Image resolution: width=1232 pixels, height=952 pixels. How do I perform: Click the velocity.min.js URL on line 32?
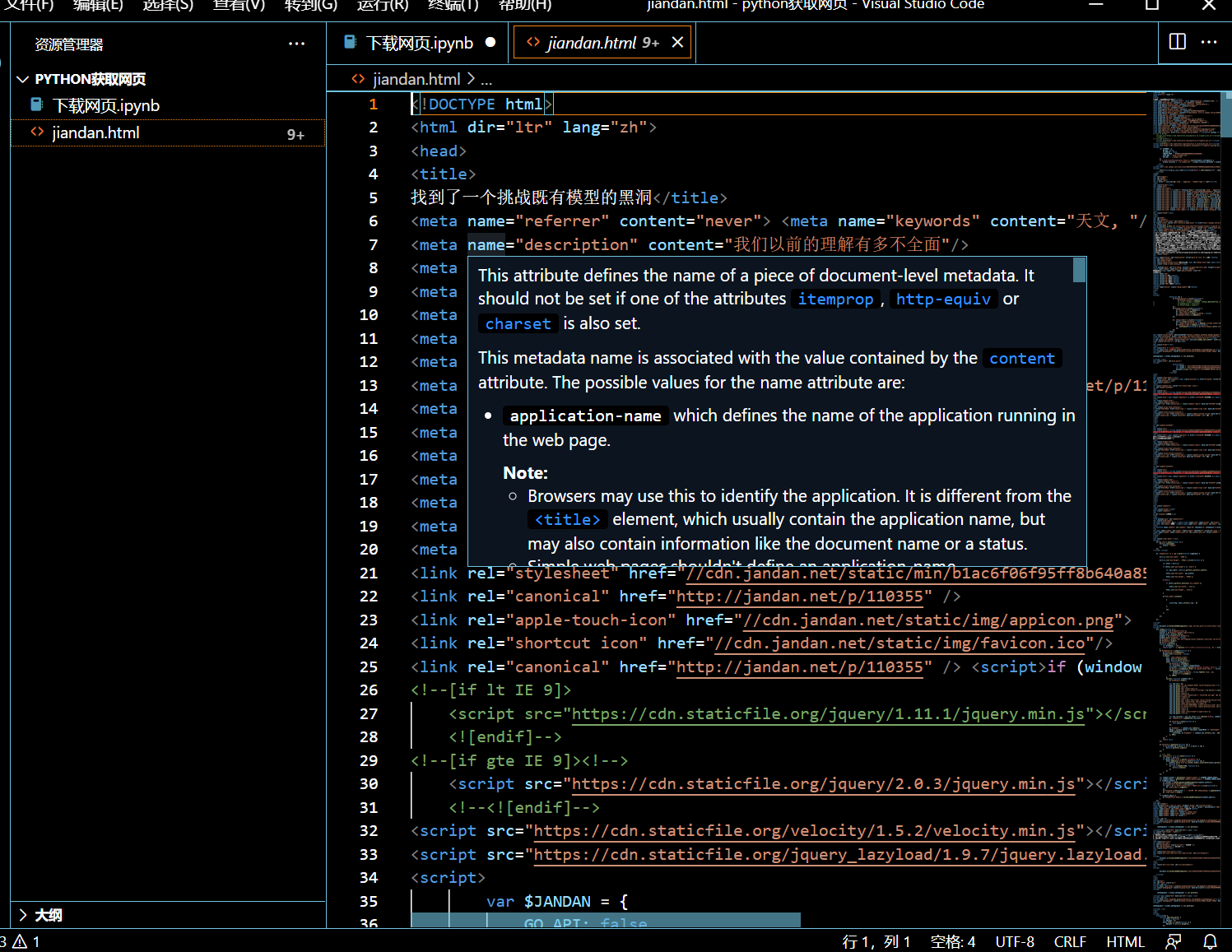[x=804, y=831]
